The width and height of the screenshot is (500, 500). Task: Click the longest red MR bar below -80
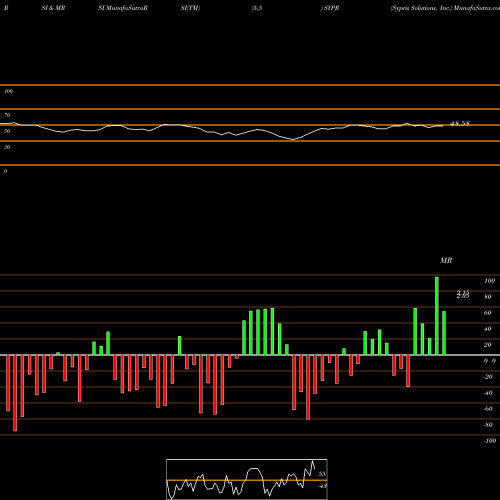pyautogui.click(x=15, y=393)
